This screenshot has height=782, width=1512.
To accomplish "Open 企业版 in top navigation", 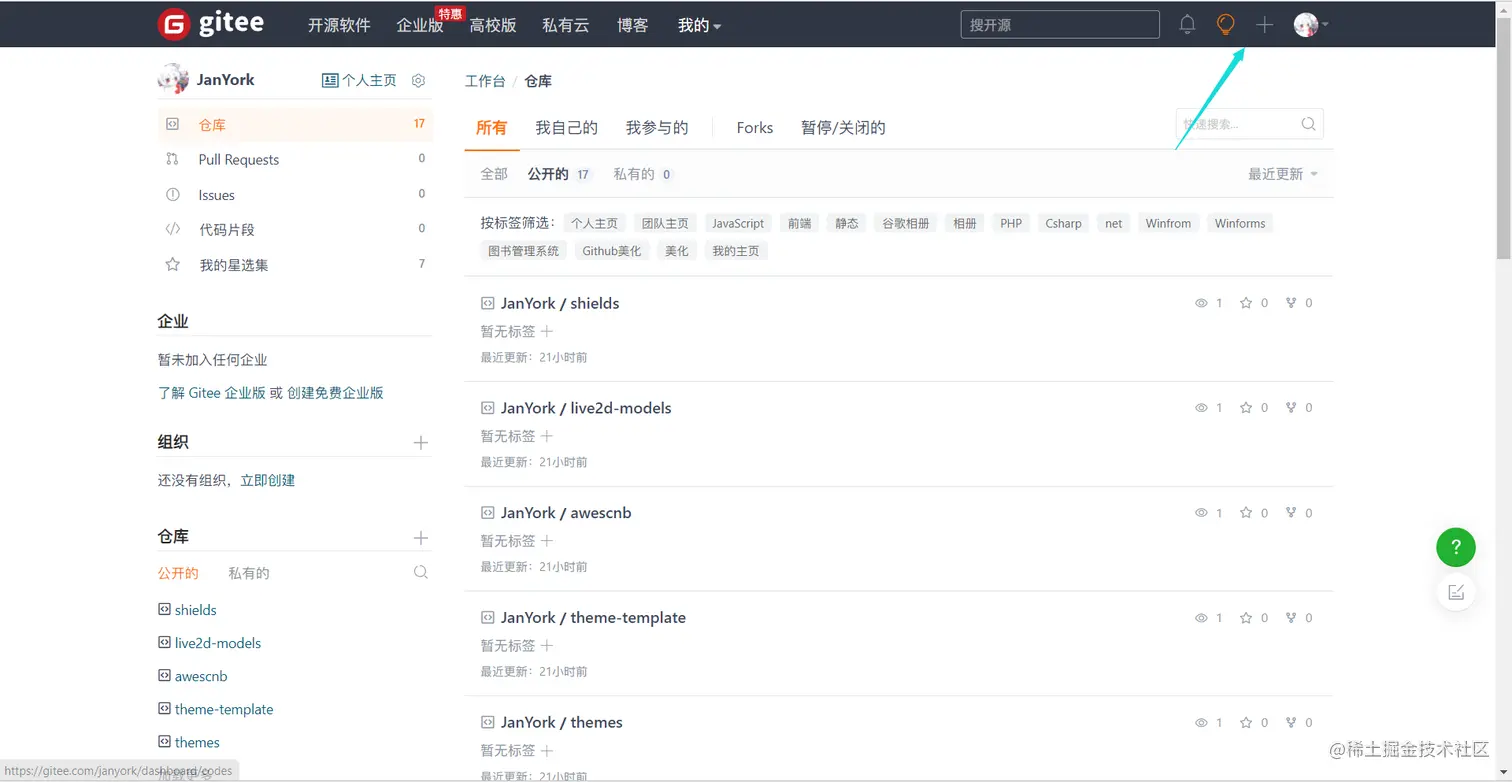I will click(x=419, y=25).
